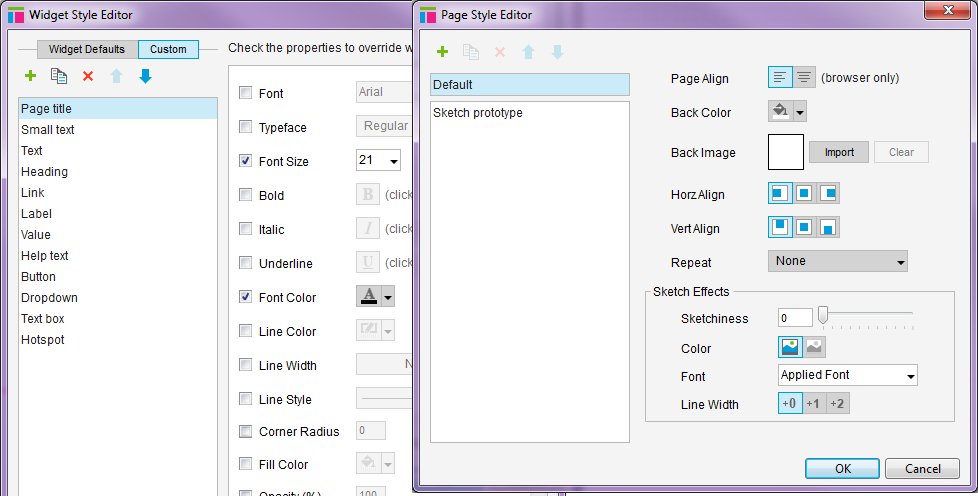Enable the Font override checkbox
The image size is (978, 496).
point(246,92)
